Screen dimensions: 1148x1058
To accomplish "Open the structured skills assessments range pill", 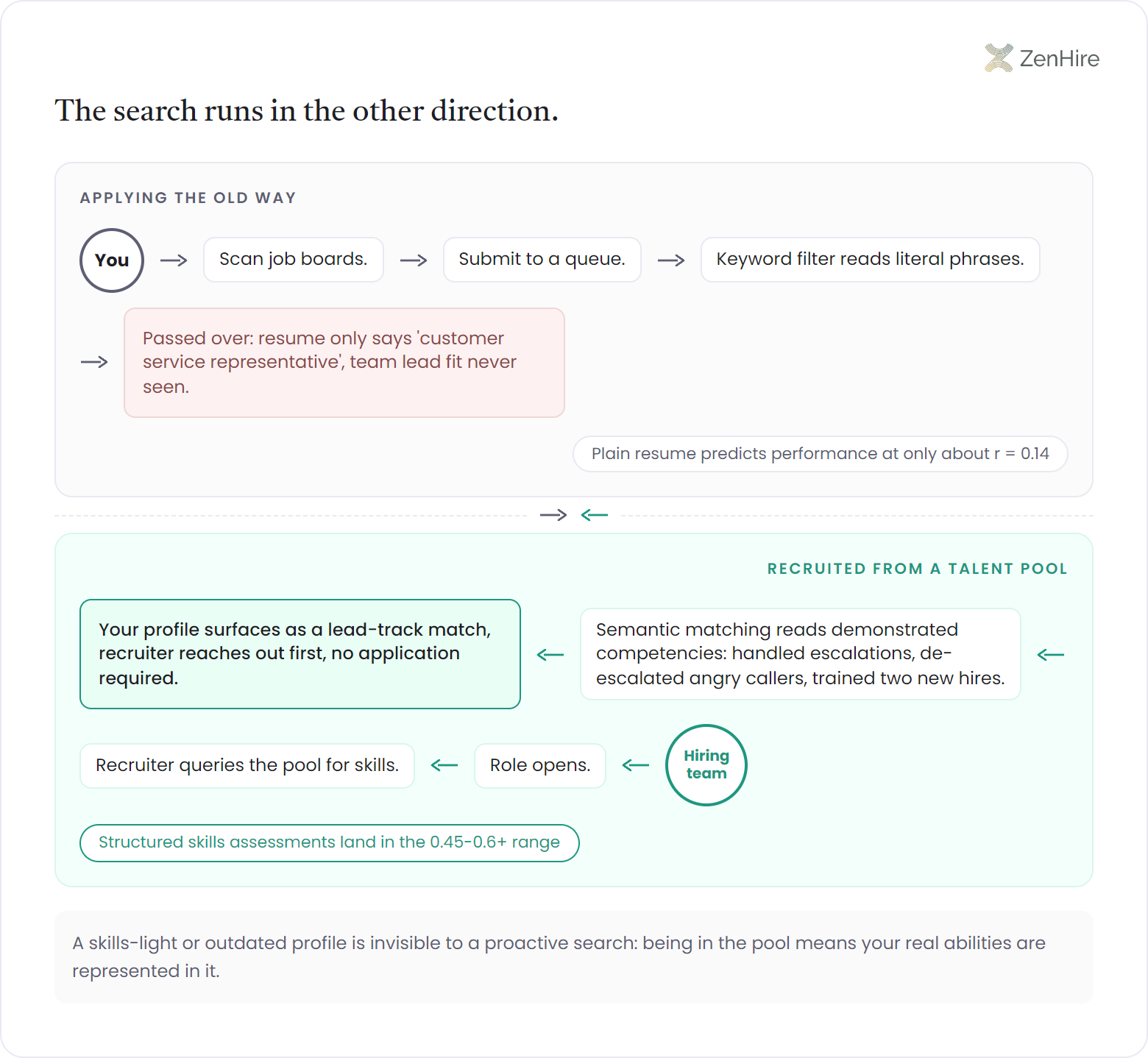I will [330, 843].
